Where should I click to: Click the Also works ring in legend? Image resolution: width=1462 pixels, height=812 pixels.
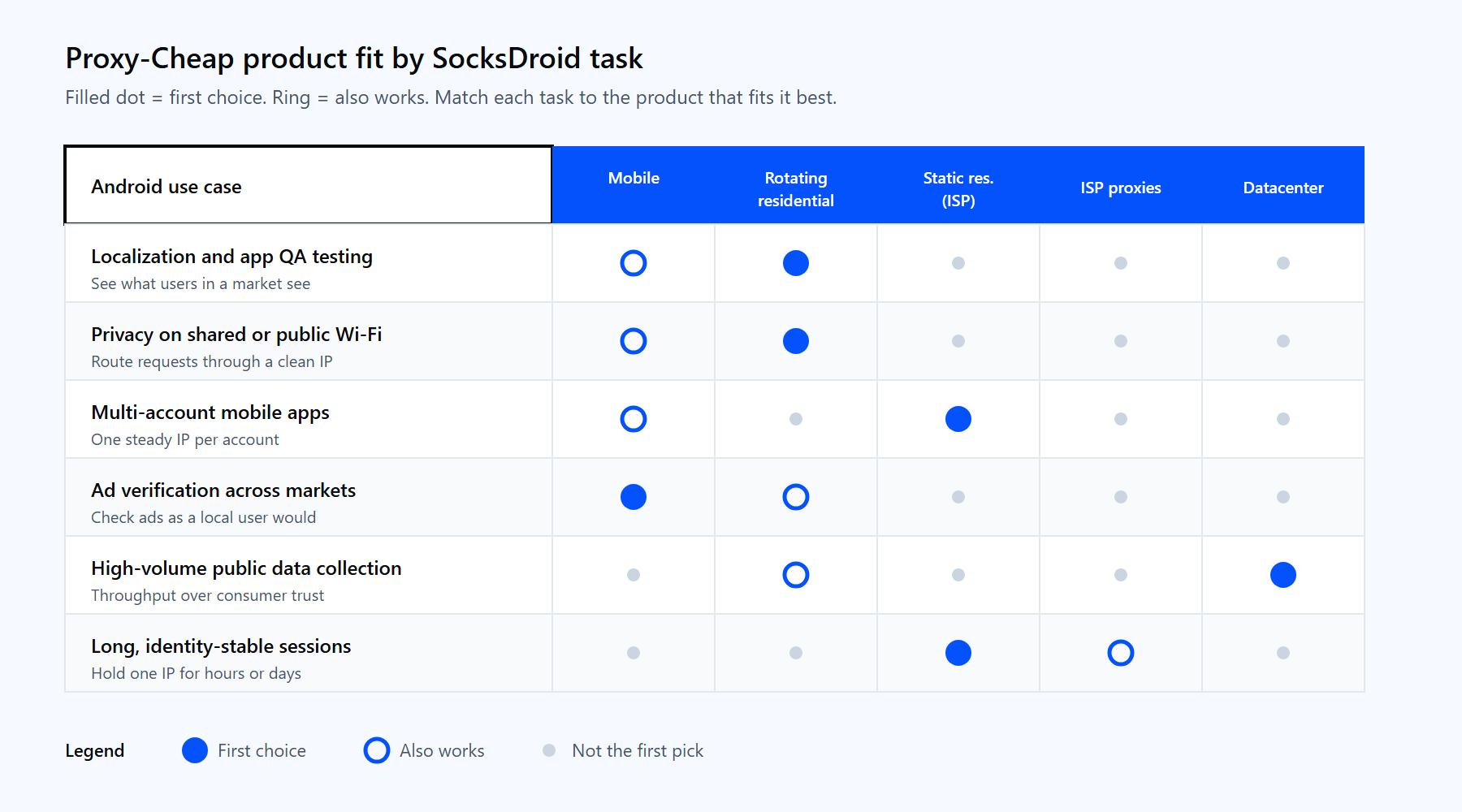pos(377,750)
